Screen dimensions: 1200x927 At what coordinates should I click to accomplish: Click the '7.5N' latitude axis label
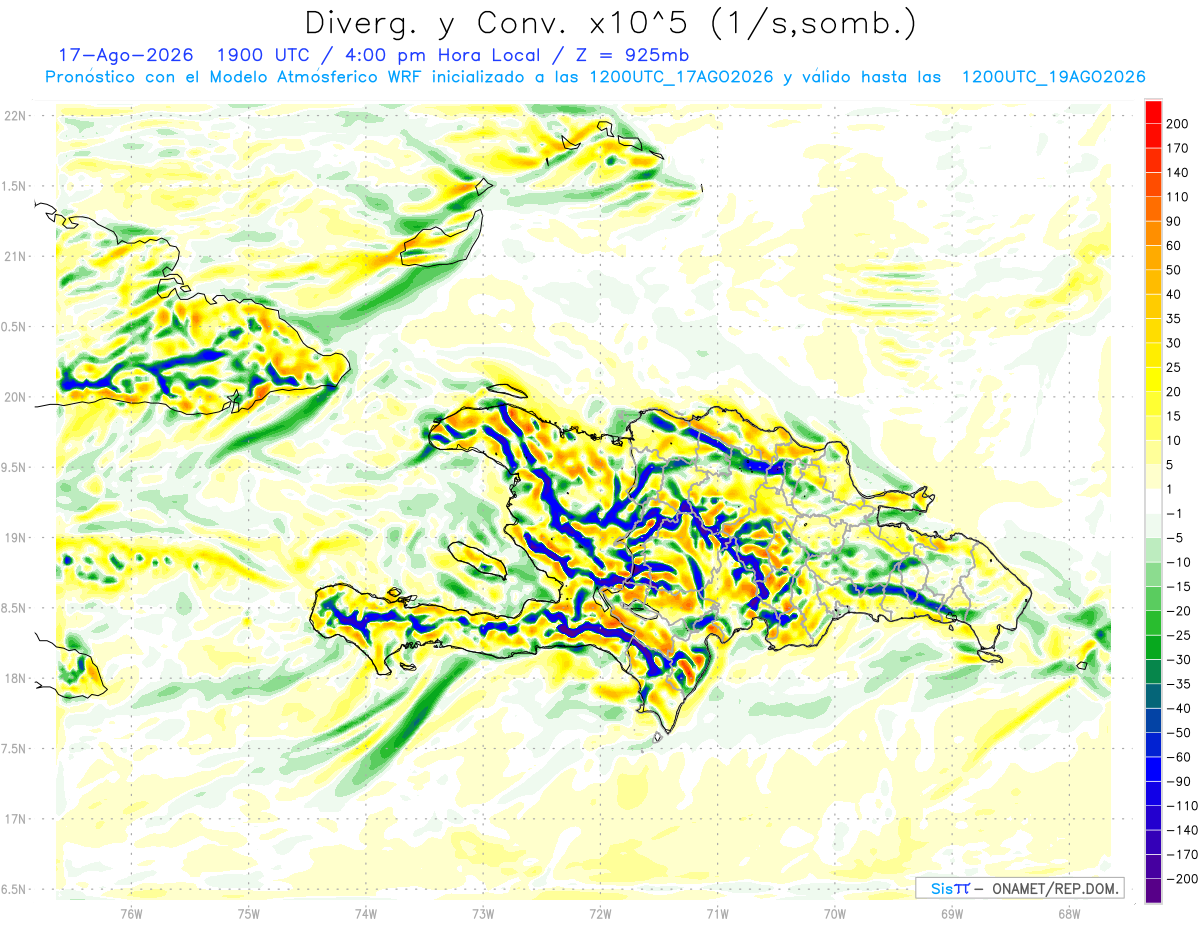pyautogui.click(x=14, y=749)
